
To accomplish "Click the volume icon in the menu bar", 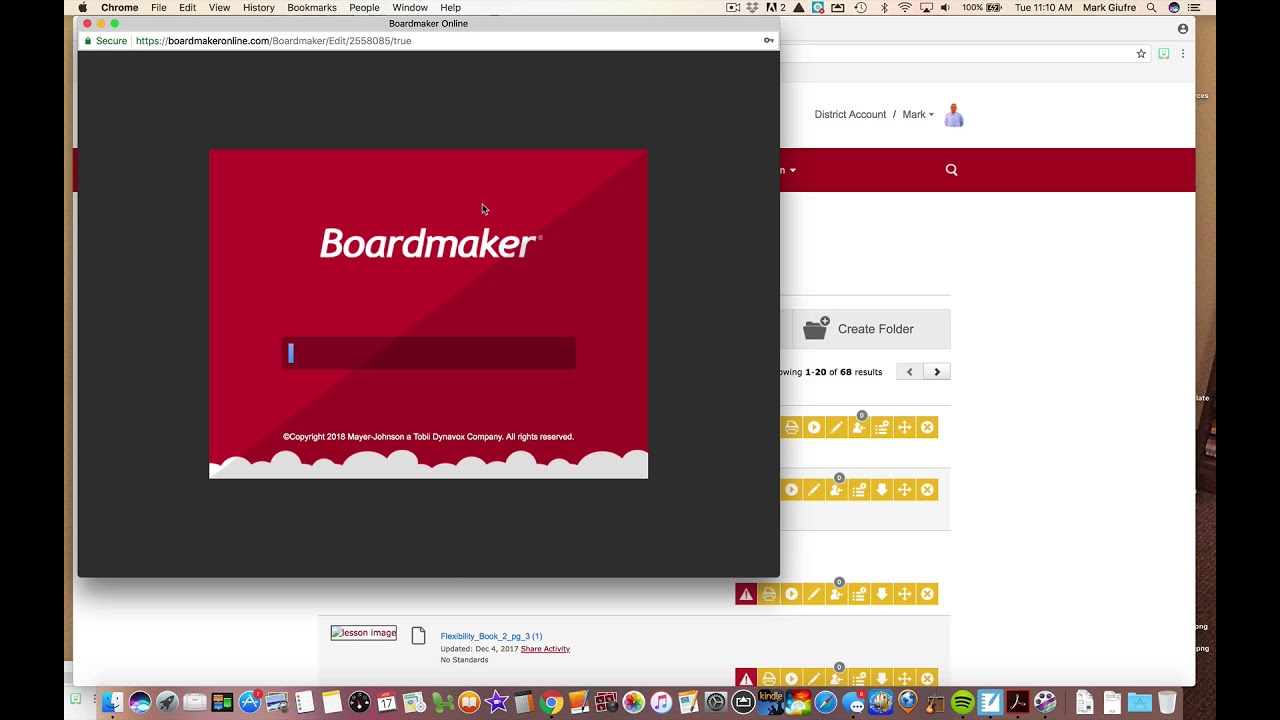I will [945, 8].
